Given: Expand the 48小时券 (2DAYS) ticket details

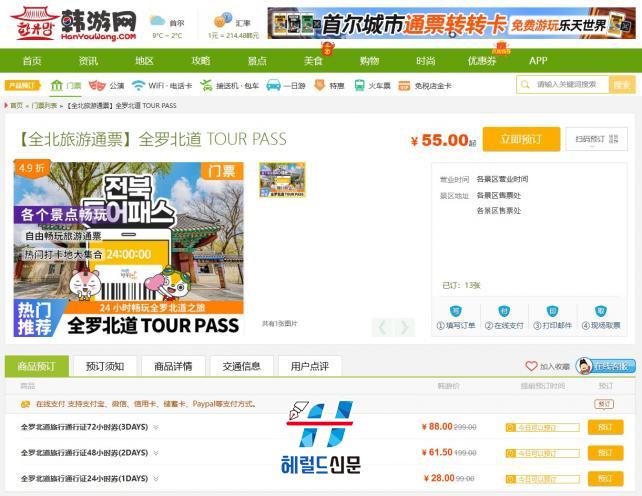Looking at the screenshot, I should point(156,453).
